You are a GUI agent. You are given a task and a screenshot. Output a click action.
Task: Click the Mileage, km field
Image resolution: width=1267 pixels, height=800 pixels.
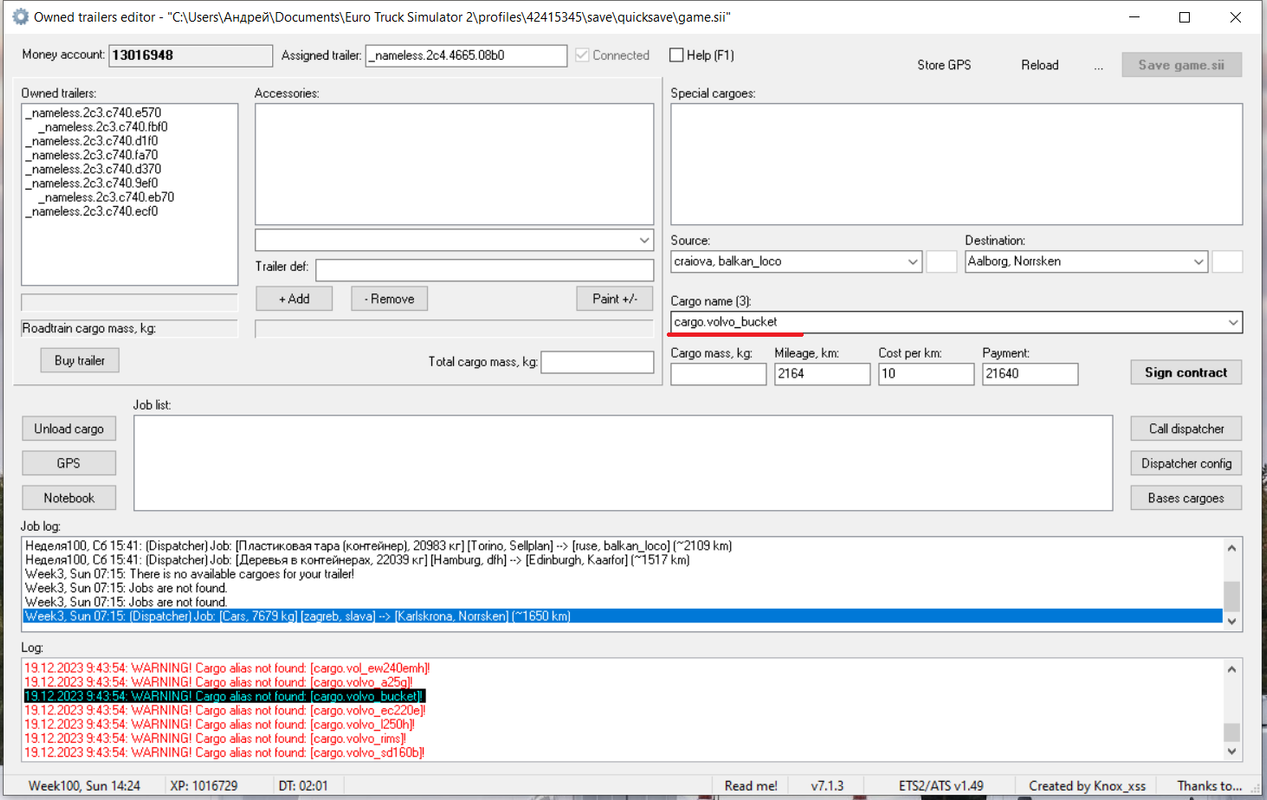pos(822,374)
